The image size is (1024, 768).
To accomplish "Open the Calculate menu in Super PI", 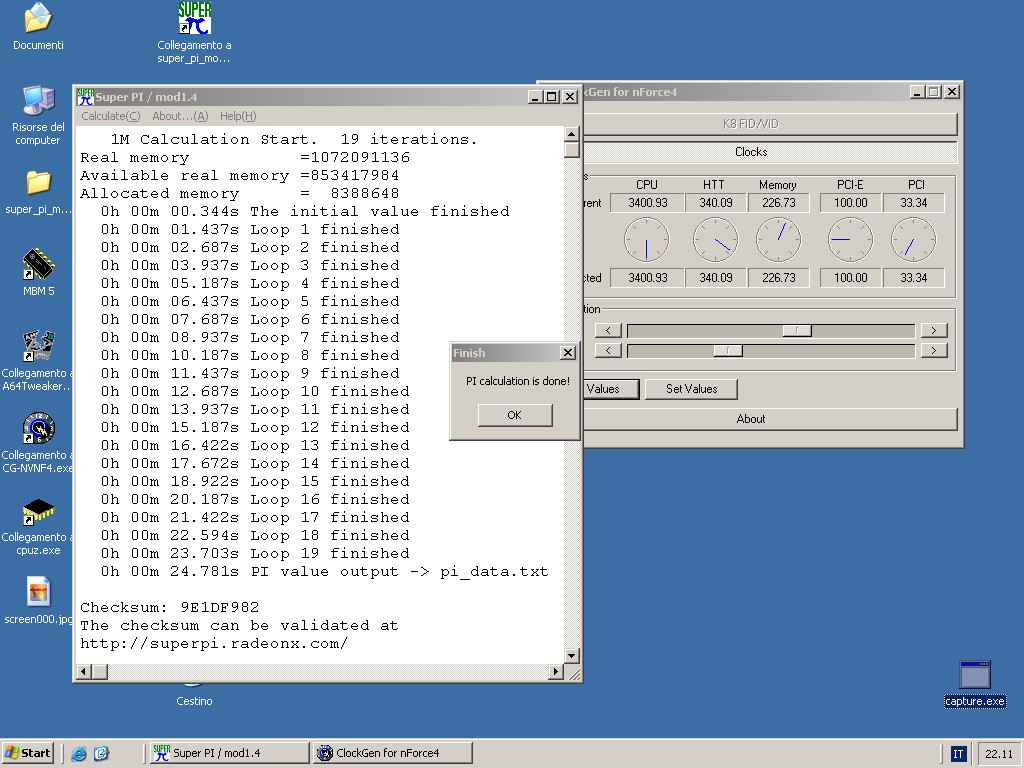I will pyautogui.click(x=110, y=116).
